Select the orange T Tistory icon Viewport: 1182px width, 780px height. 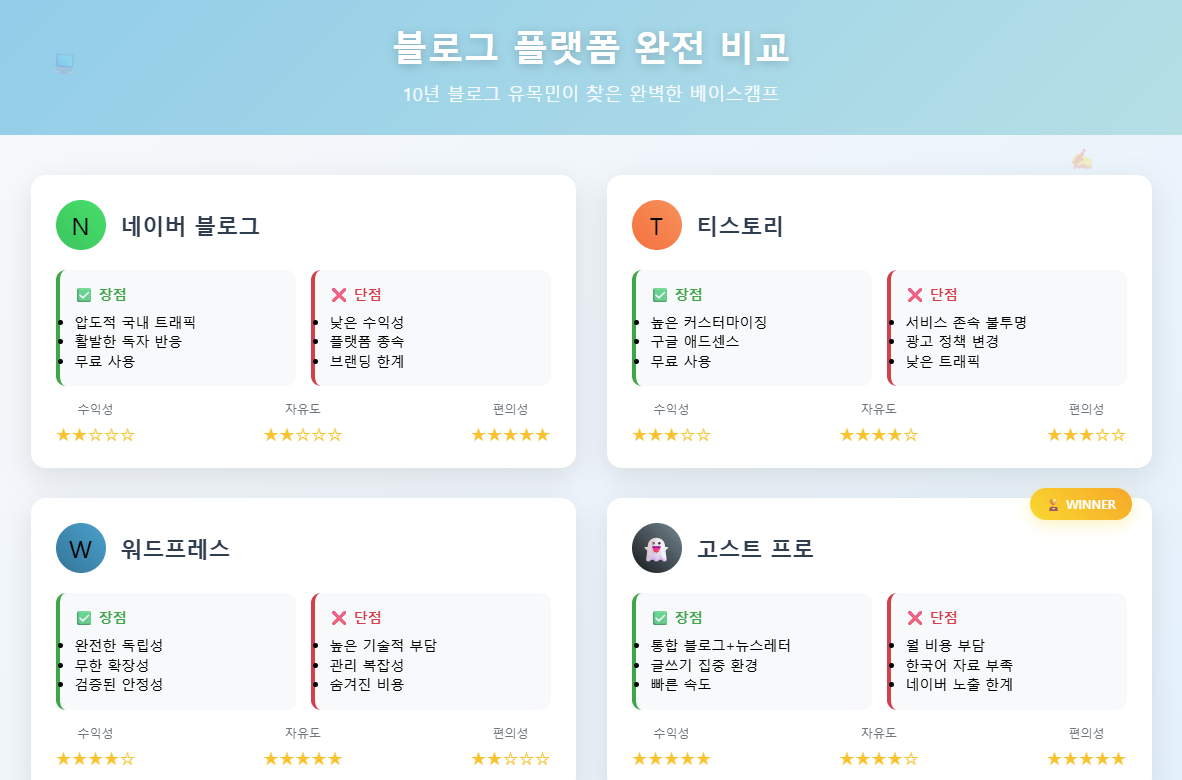[x=656, y=225]
